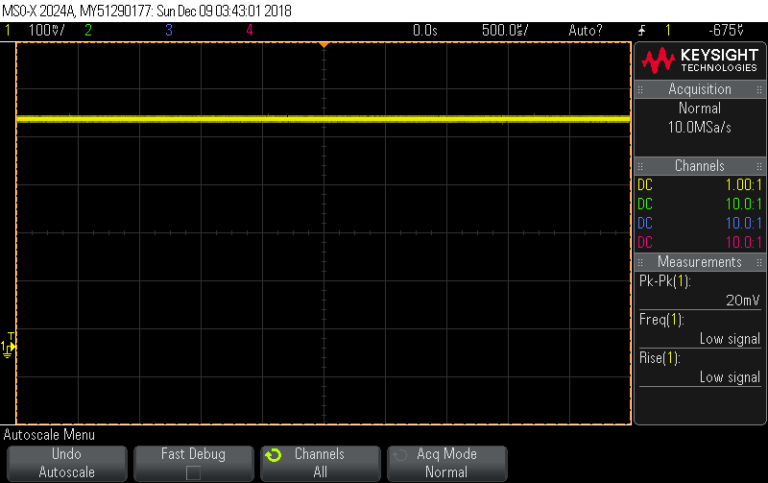Screen dimensions: 768x483
Task: Click the Rise(1) measurement label
Action: tap(660, 358)
